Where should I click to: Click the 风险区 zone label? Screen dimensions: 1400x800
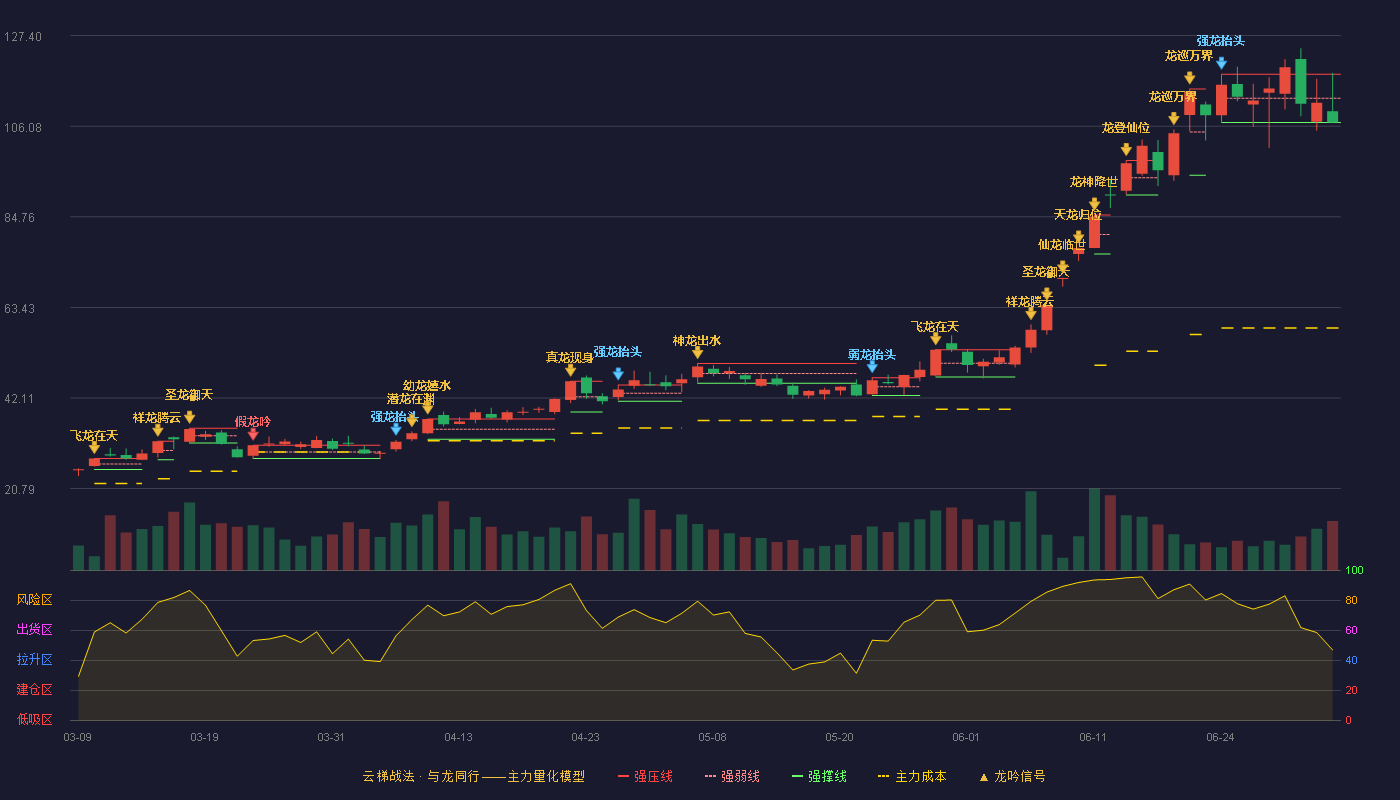click(x=35, y=600)
